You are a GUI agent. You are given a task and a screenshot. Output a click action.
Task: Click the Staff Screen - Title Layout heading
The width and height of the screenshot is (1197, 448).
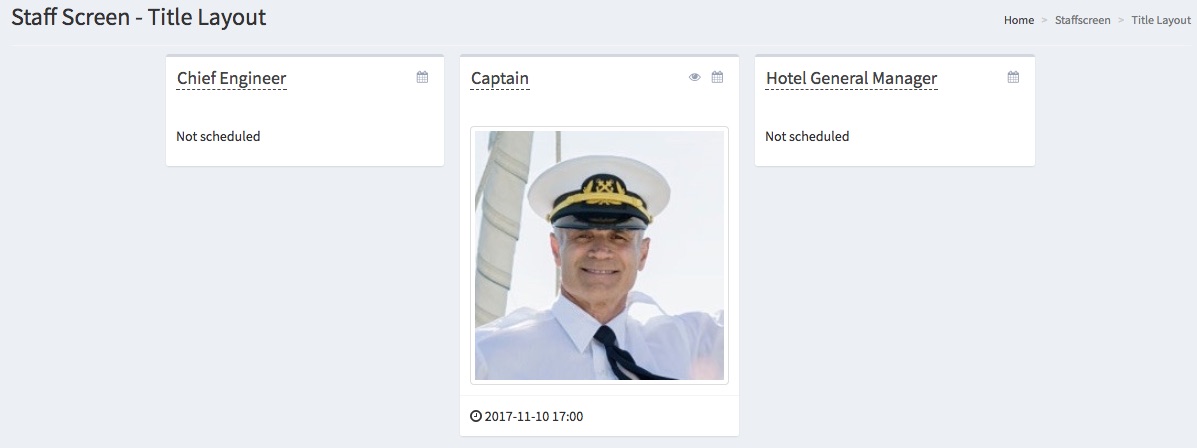coord(138,18)
